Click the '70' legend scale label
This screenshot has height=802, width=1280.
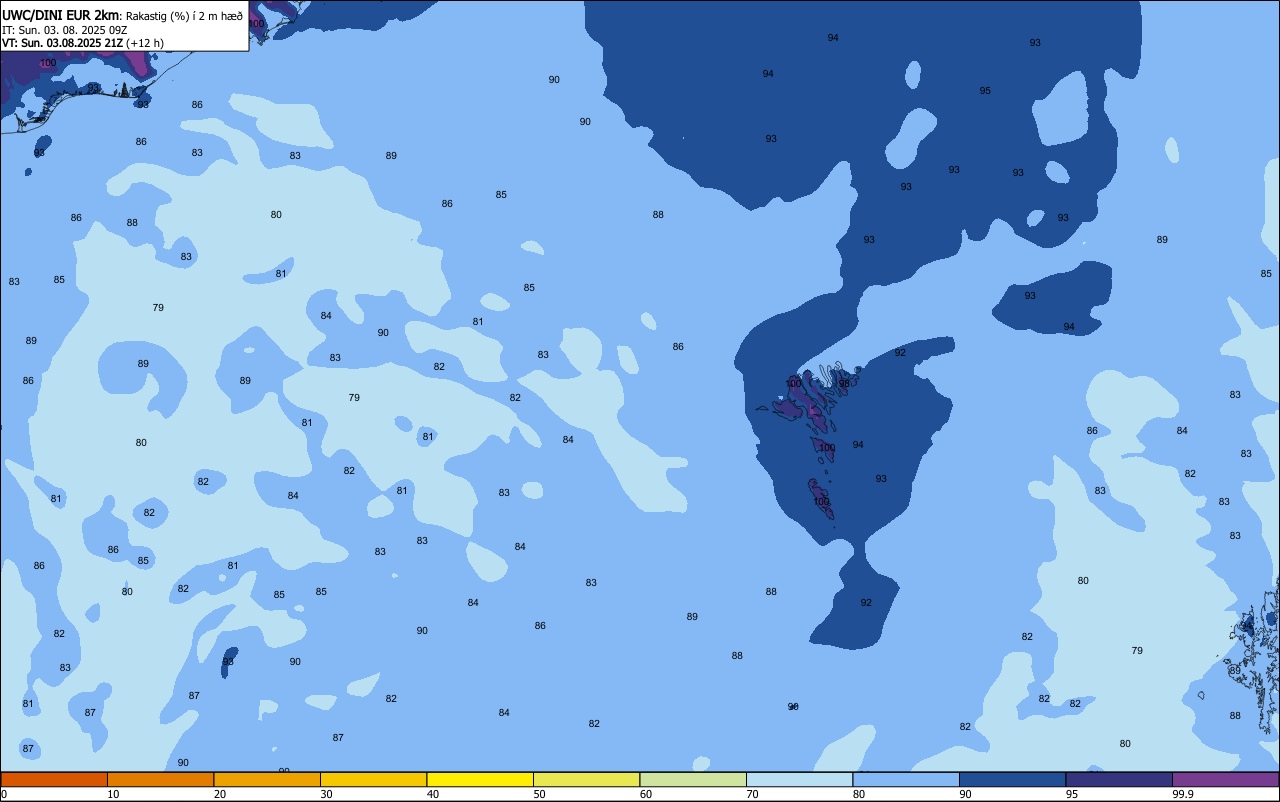(752, 794)
